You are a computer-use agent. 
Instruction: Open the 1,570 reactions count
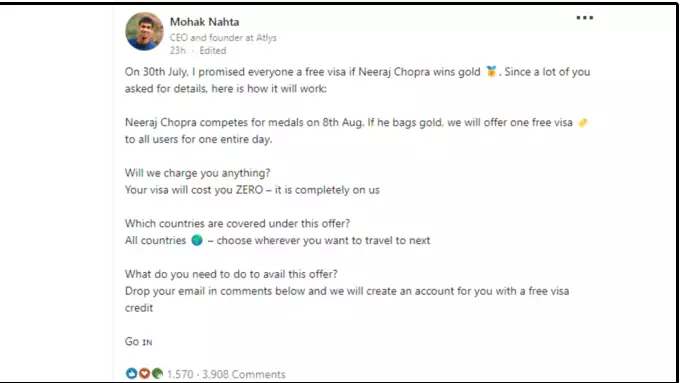click(180, 374)
